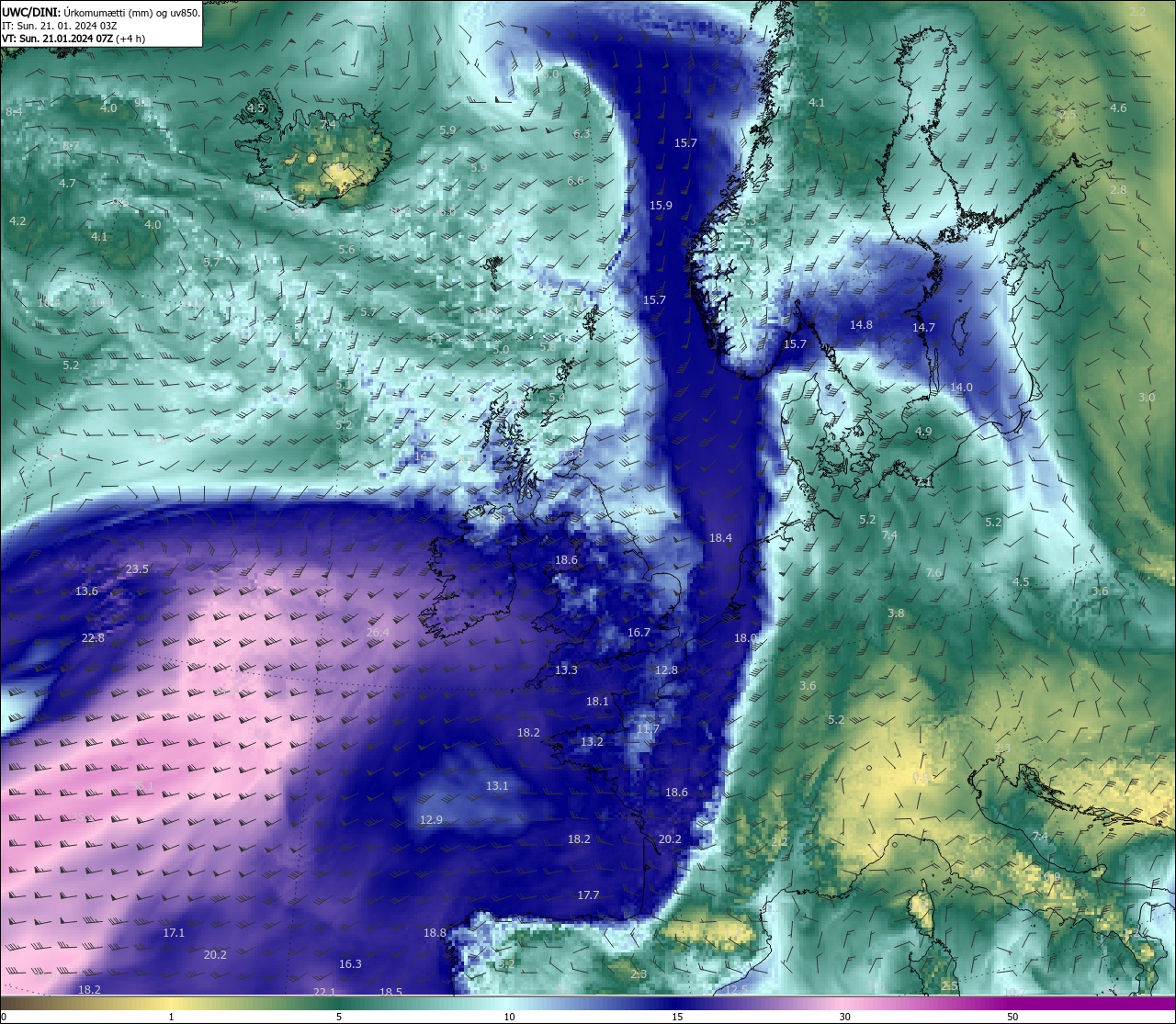Click the 1 tick on the color scale

pyautogui.click(x=171, y=1017)
